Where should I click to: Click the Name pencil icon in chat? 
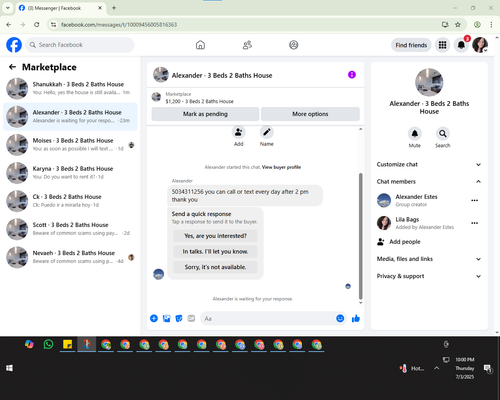267,133
